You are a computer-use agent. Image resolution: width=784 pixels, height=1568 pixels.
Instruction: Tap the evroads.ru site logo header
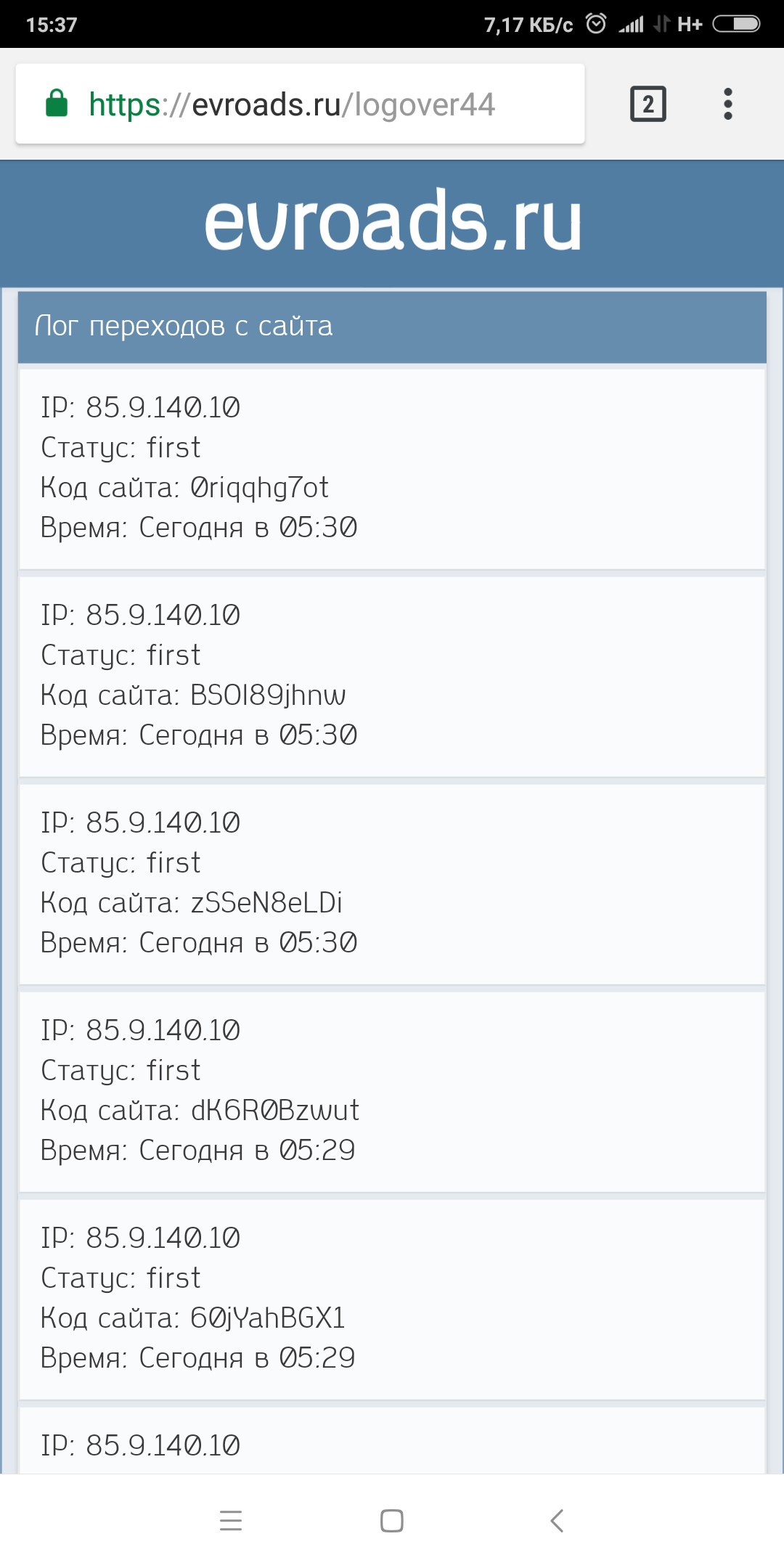click(392, 222)
